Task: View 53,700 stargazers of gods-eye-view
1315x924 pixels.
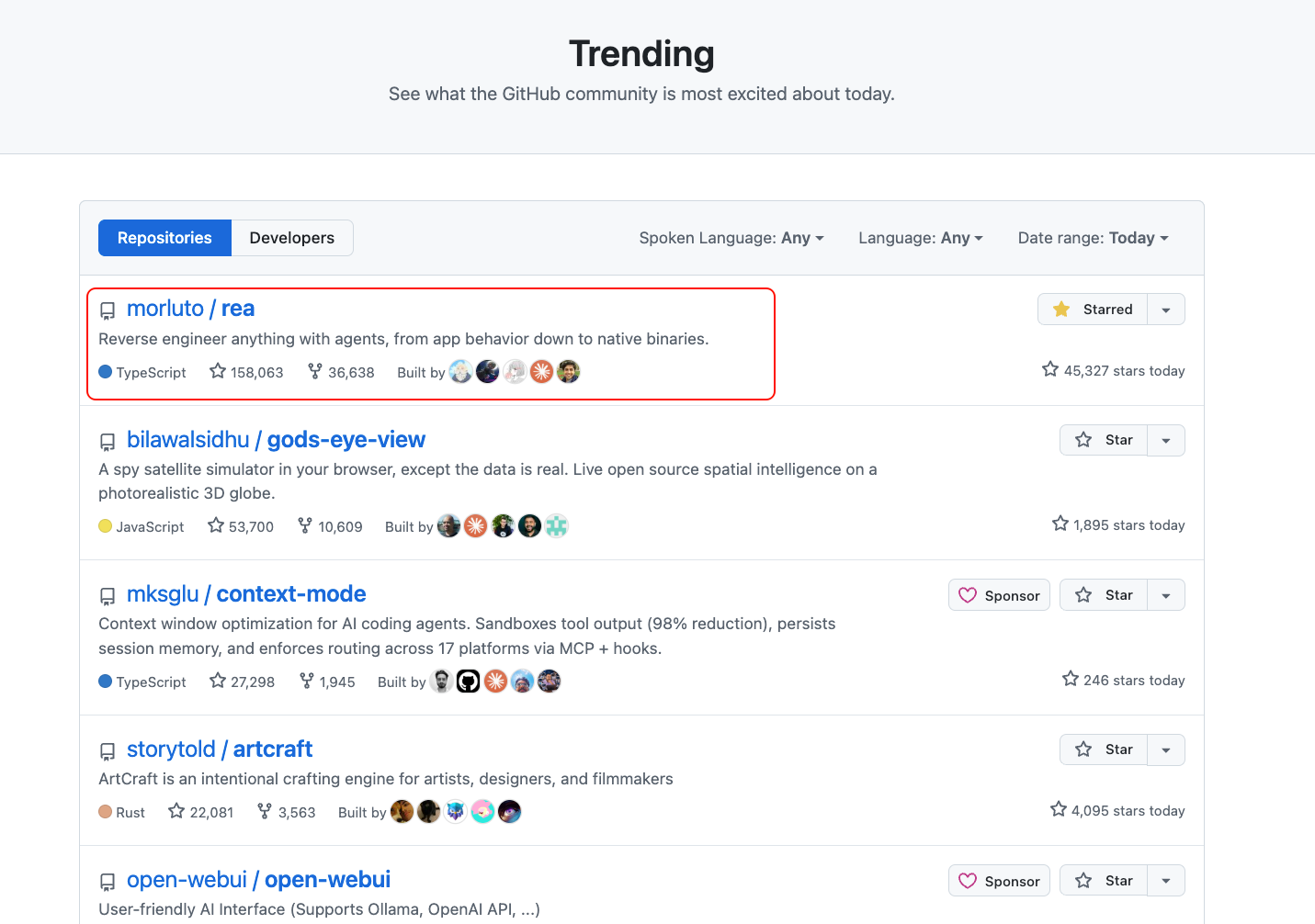Action: click(241, 526)
